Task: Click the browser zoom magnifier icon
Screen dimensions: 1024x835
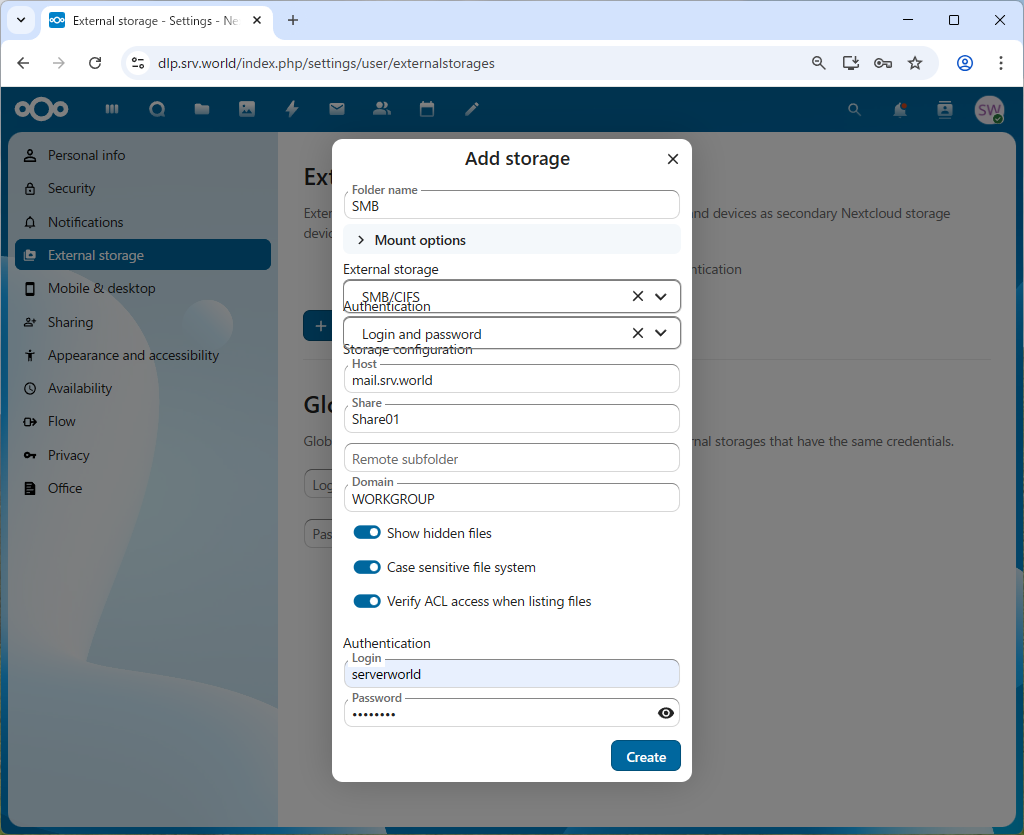Action: (x=818, y=63)
